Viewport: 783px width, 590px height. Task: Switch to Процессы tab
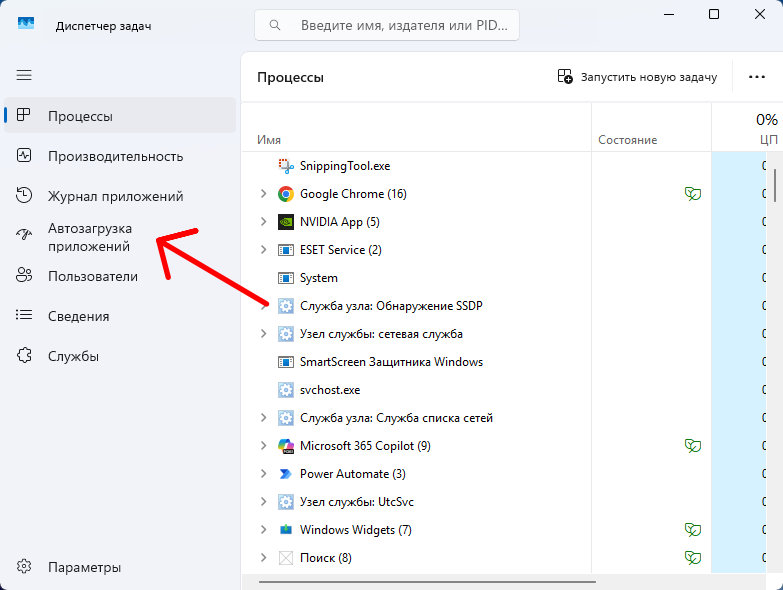tap(120, 115)
